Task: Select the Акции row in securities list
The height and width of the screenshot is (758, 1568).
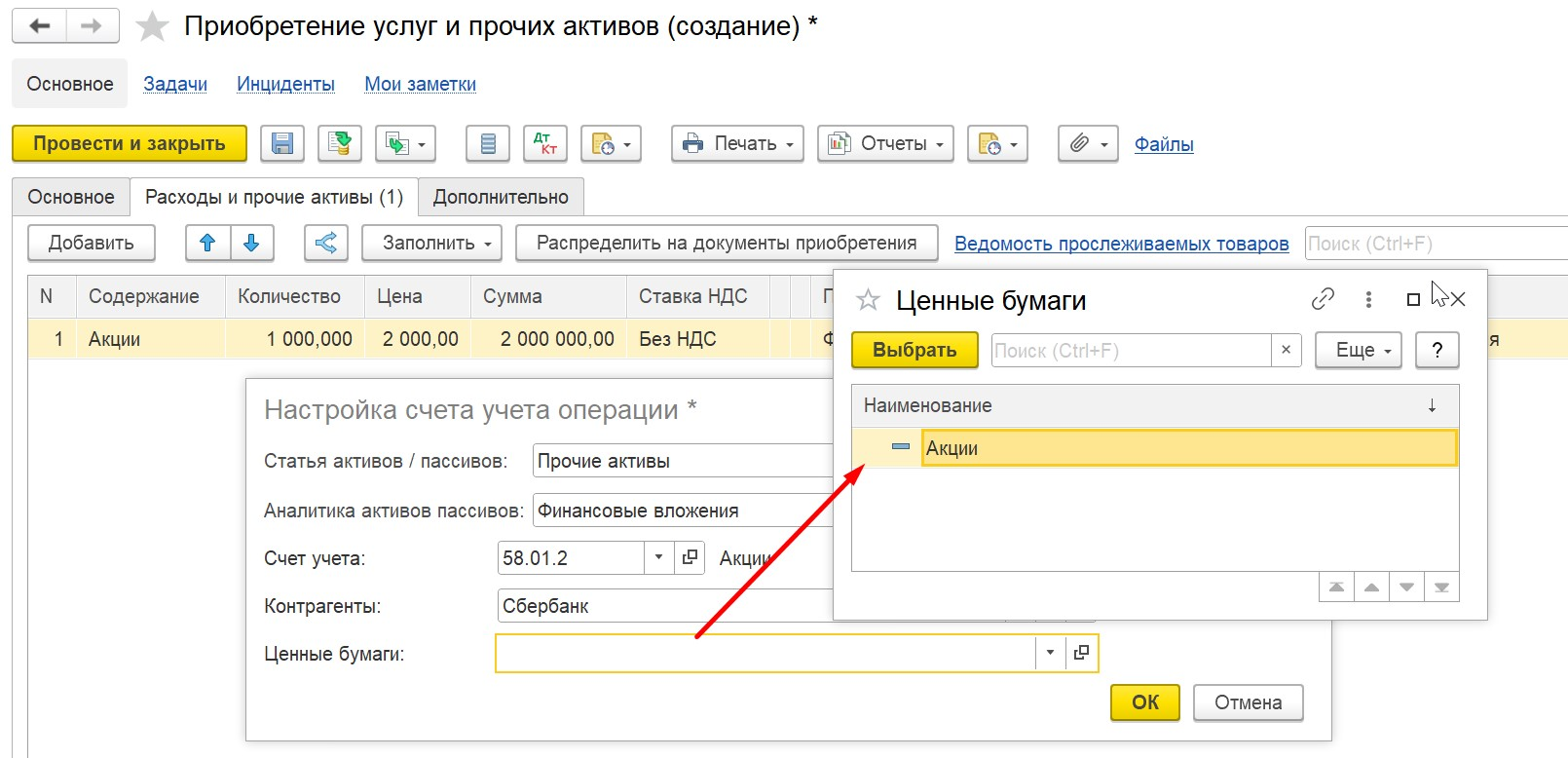Action: [1155, 448]
